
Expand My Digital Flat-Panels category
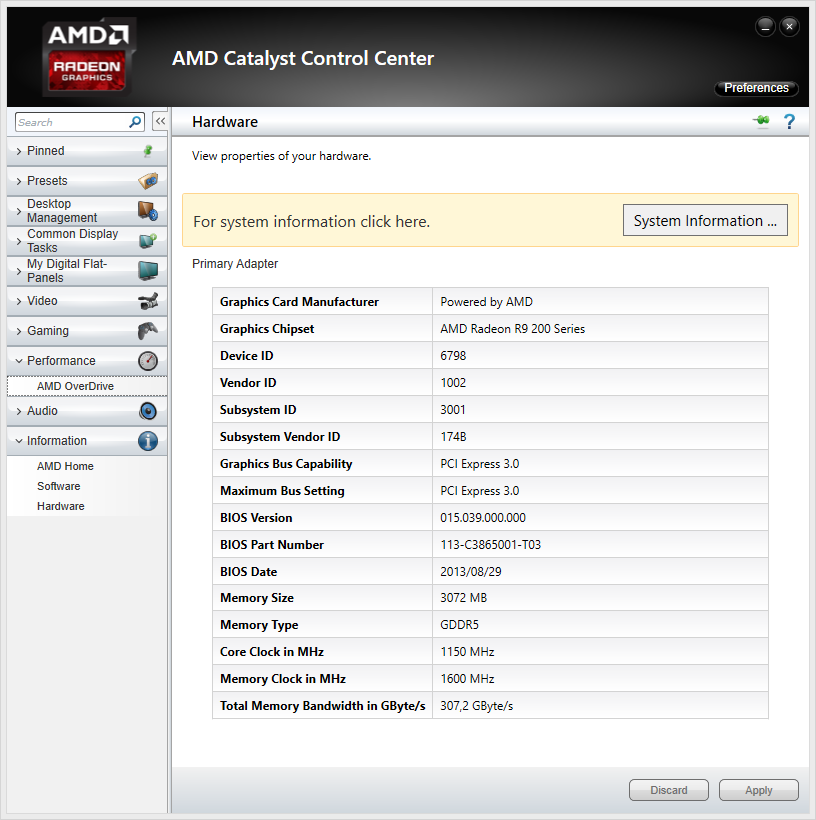click(x=66, y=271)
